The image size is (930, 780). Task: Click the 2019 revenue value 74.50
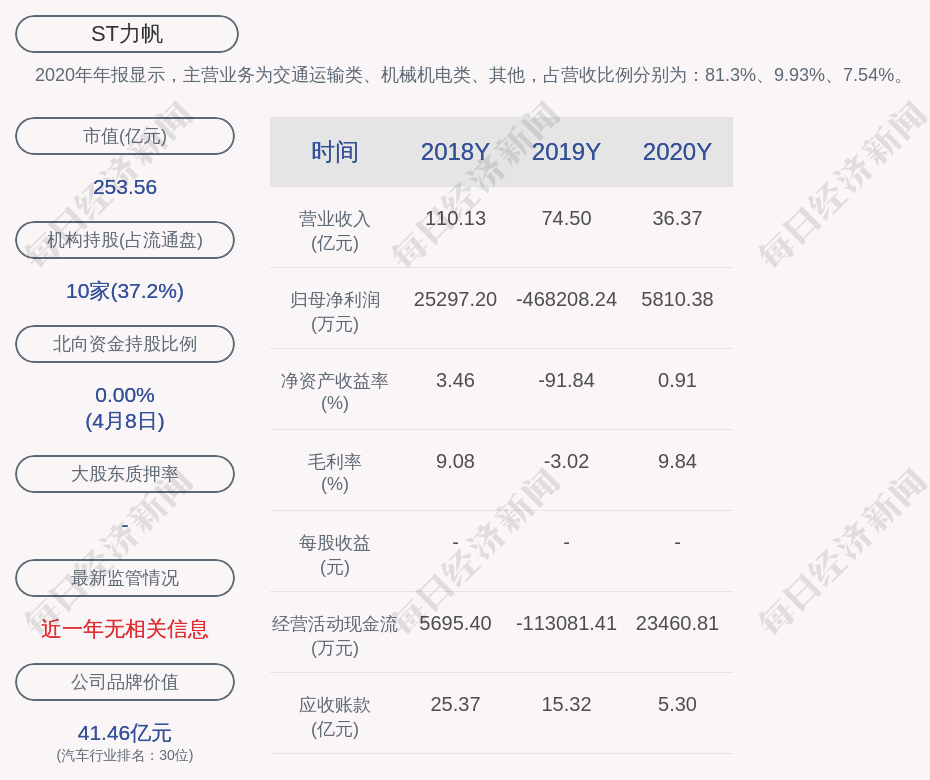(566, 218)
